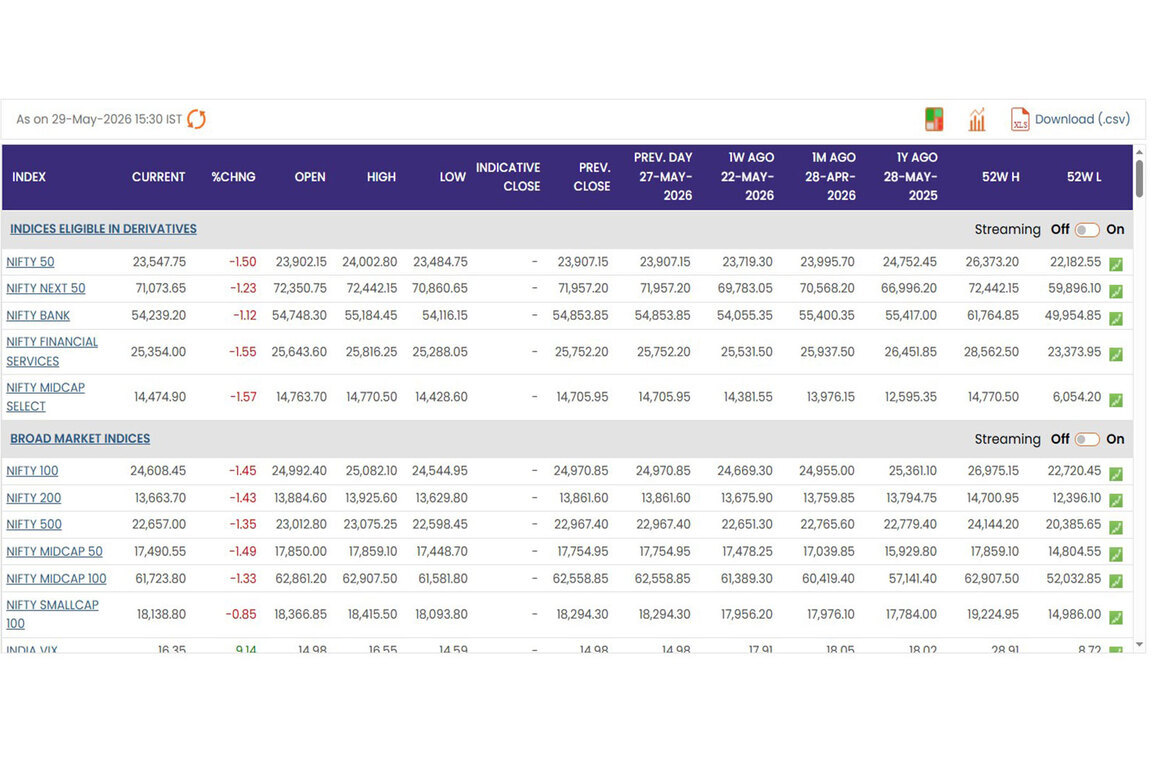
Task: Click the XLS file download icon
Action: point(1020,119)
